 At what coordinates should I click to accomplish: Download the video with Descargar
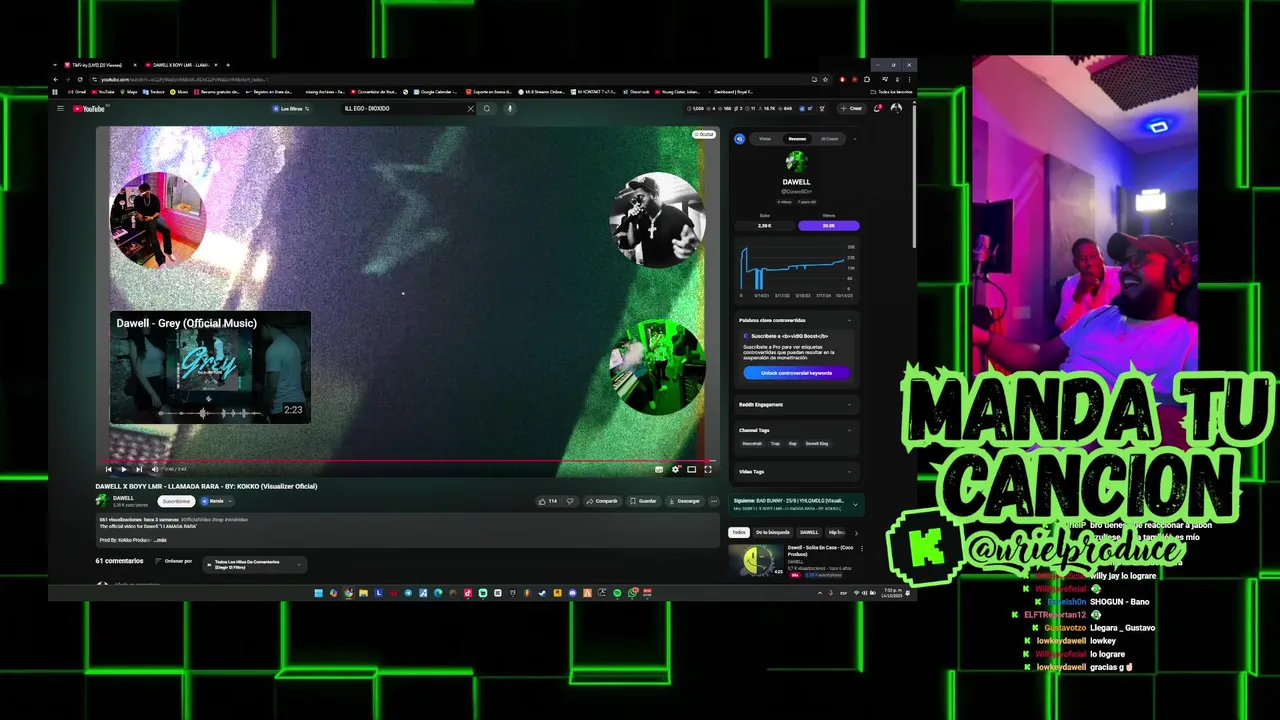[685, 501]
